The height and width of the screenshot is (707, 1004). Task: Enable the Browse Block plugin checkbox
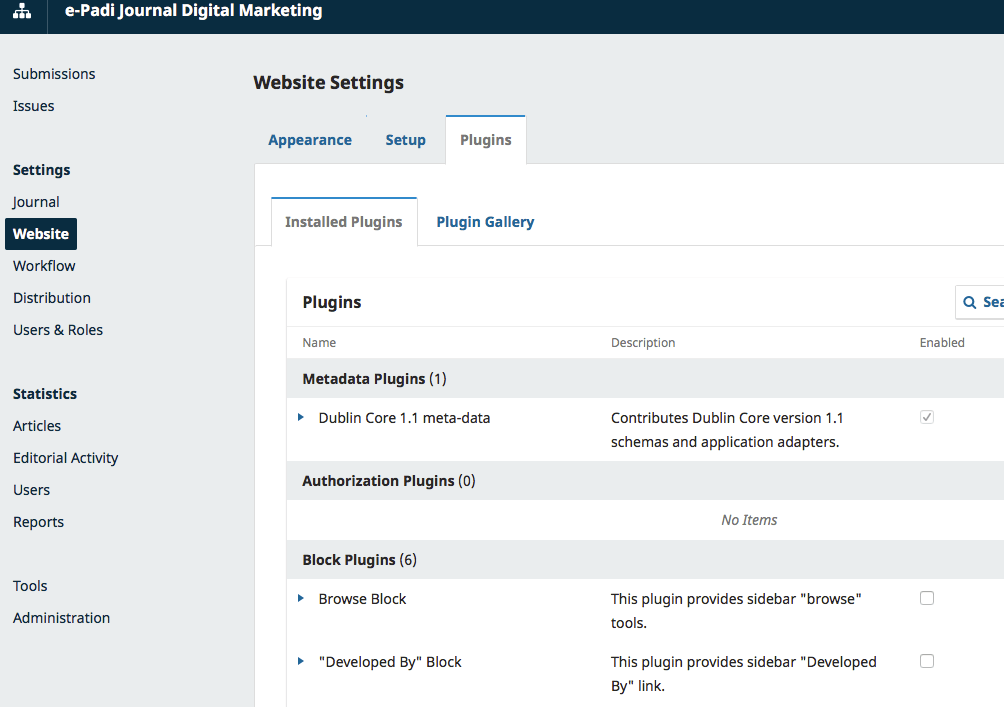click(927, 598)
